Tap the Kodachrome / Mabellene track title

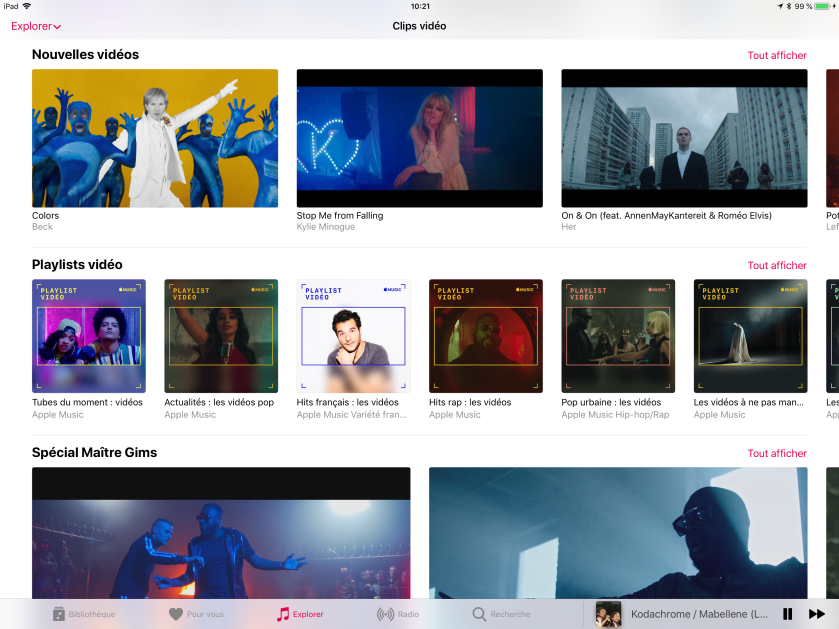point(699,614)
